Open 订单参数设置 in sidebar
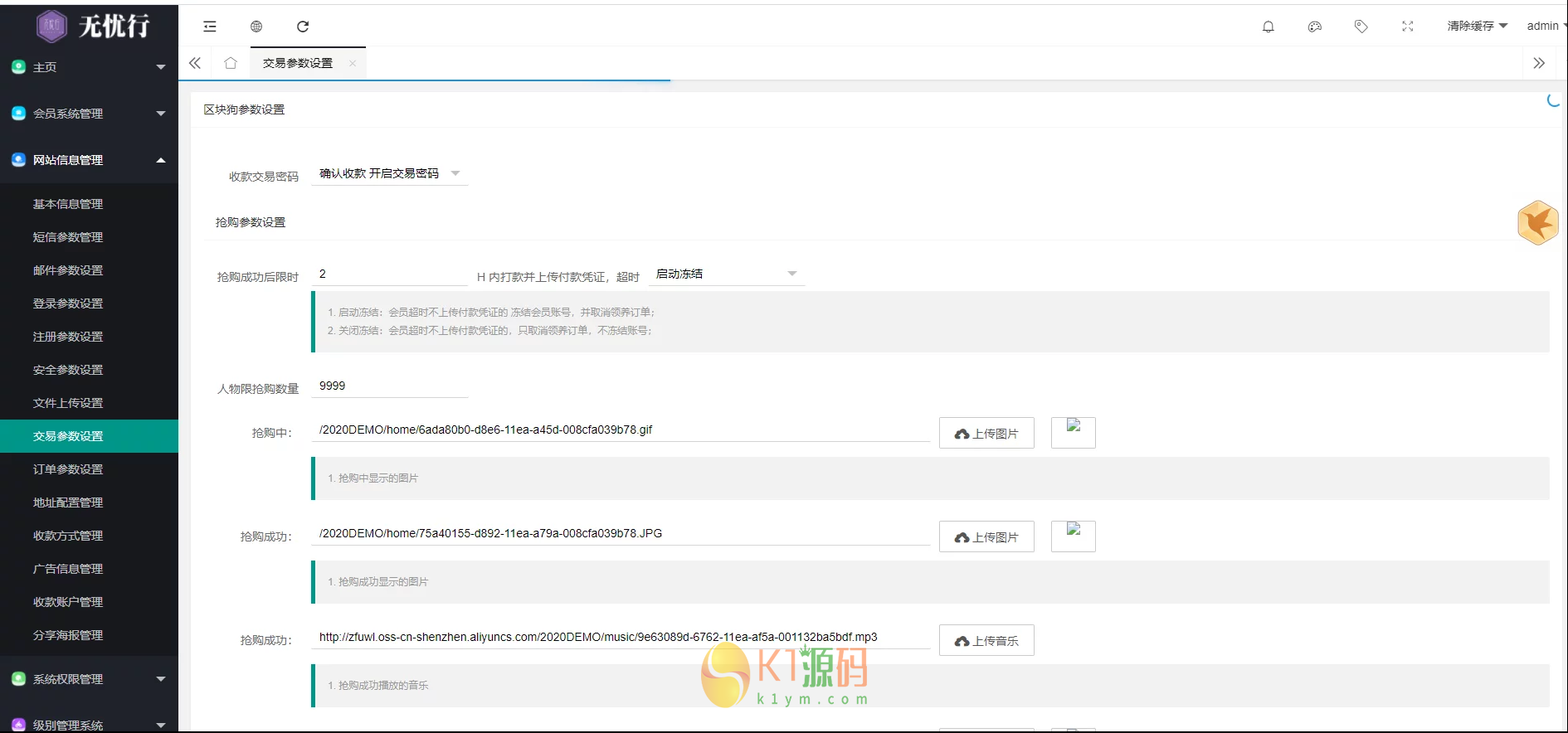Viewport: 1568px width, 733px height. 89,469
